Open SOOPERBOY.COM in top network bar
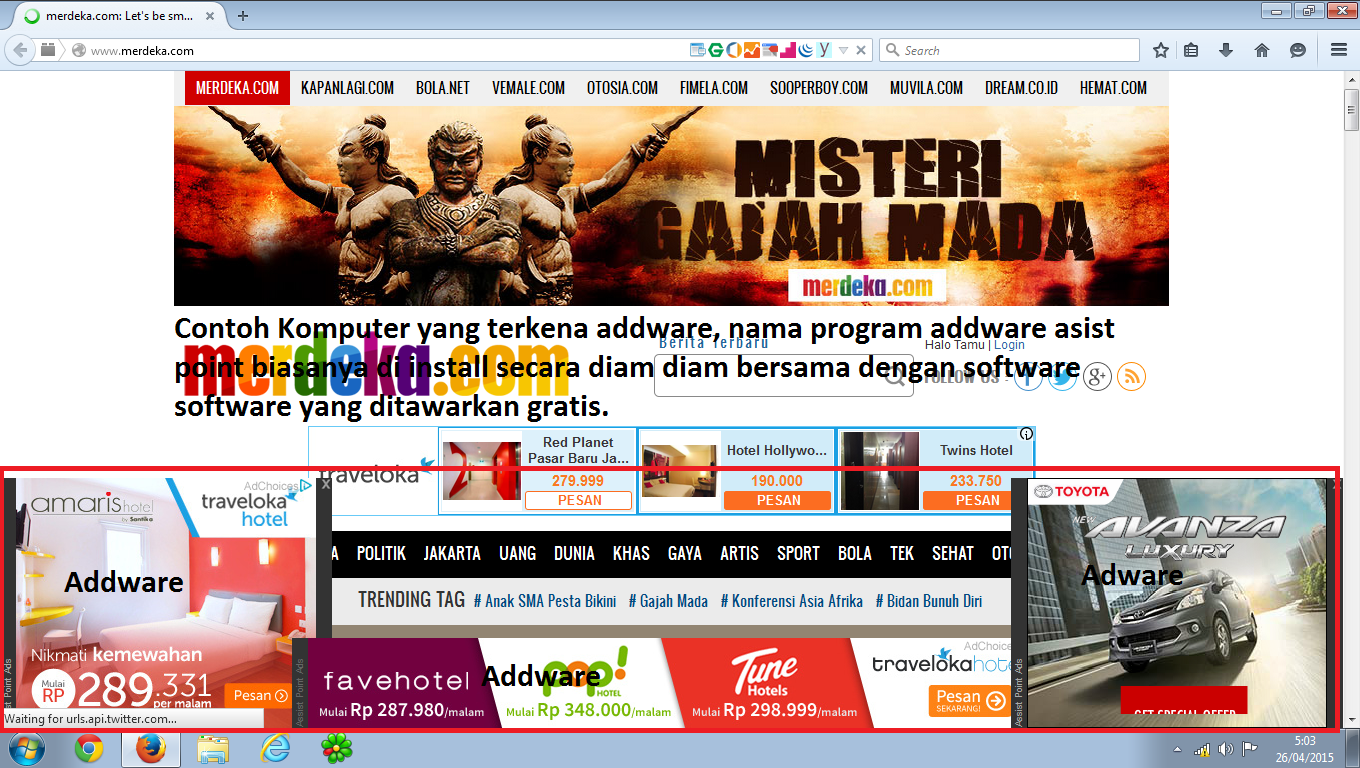 point(819,88)
